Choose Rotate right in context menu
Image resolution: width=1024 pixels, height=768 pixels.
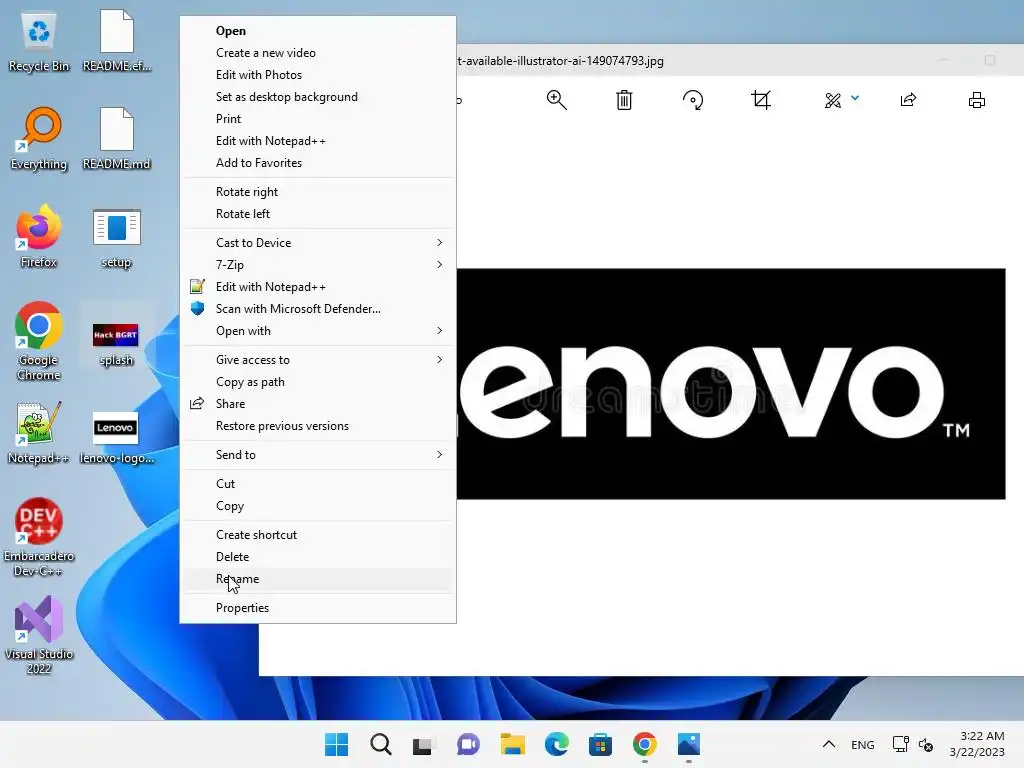click(318, 191)
